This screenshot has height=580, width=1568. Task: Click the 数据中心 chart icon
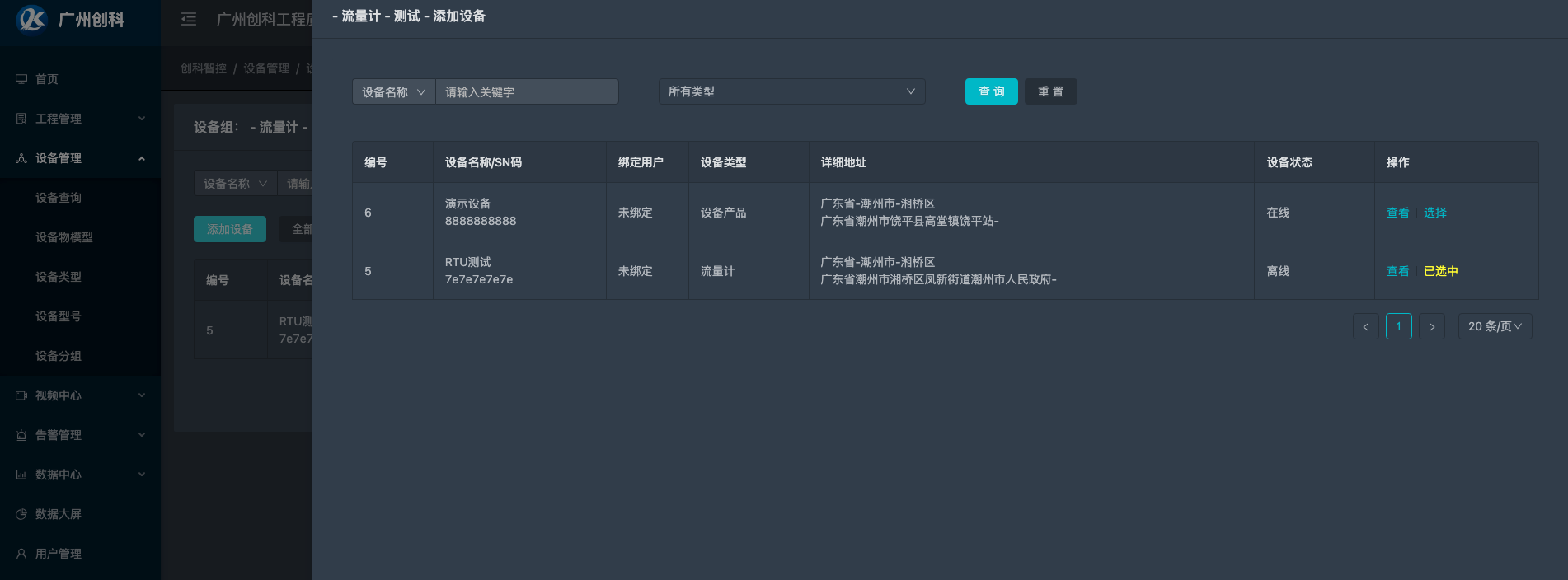coord(21,475)
